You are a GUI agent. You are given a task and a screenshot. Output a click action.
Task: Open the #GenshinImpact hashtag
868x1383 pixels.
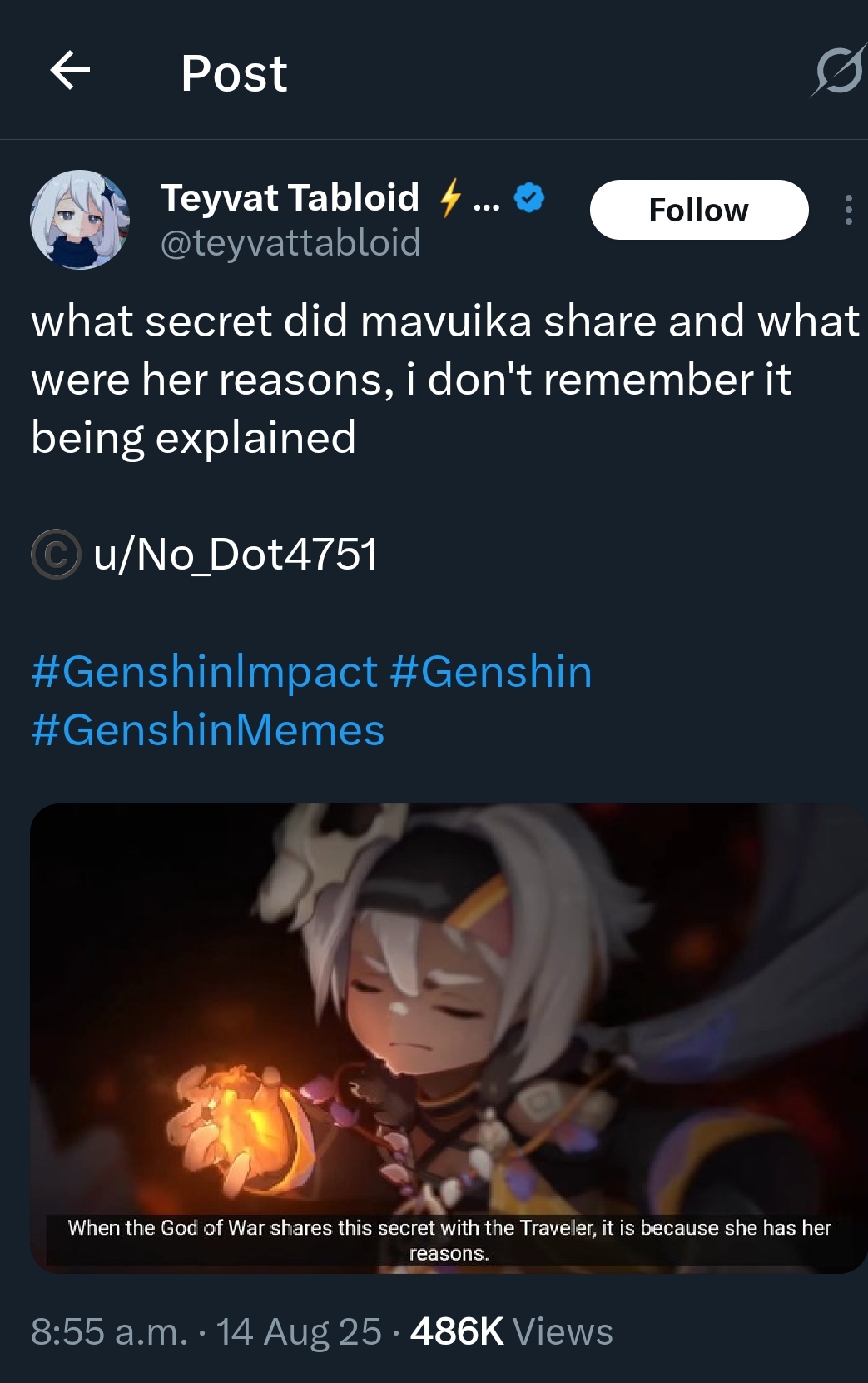tap(205, 672)
